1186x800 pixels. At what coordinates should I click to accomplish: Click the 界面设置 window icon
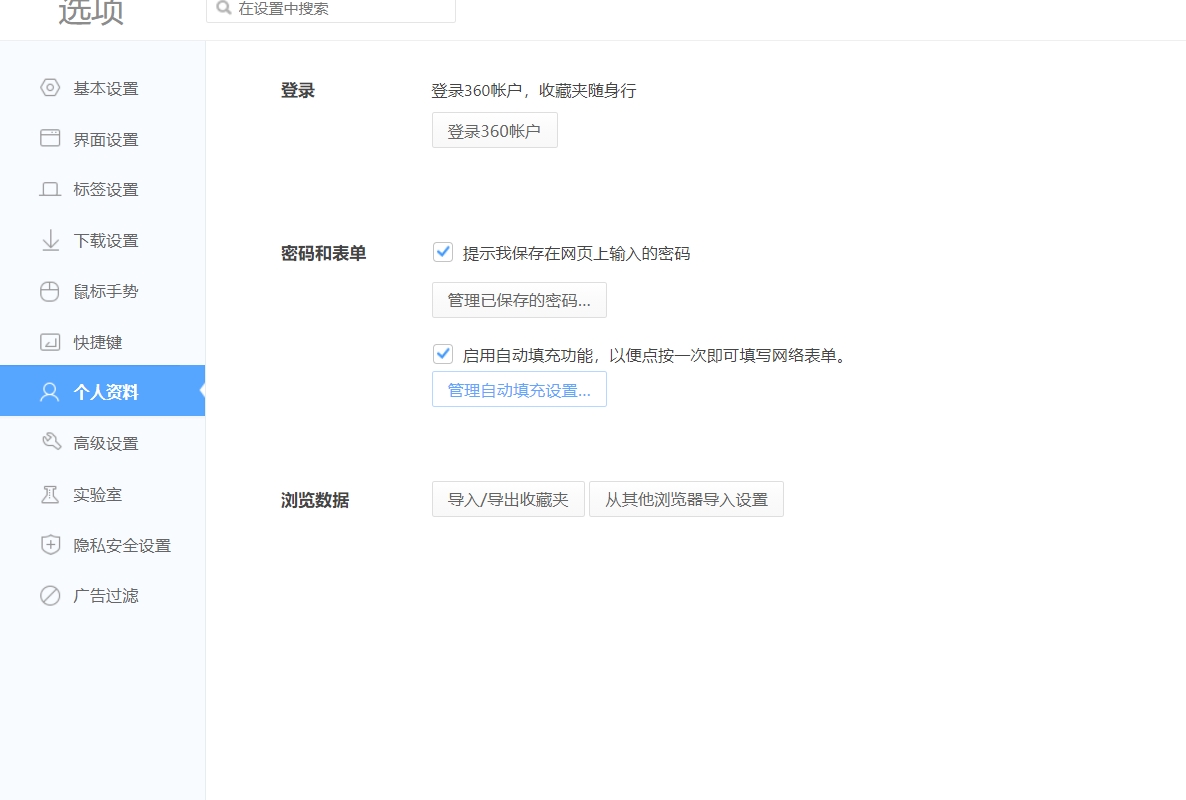tap(50, 138)
